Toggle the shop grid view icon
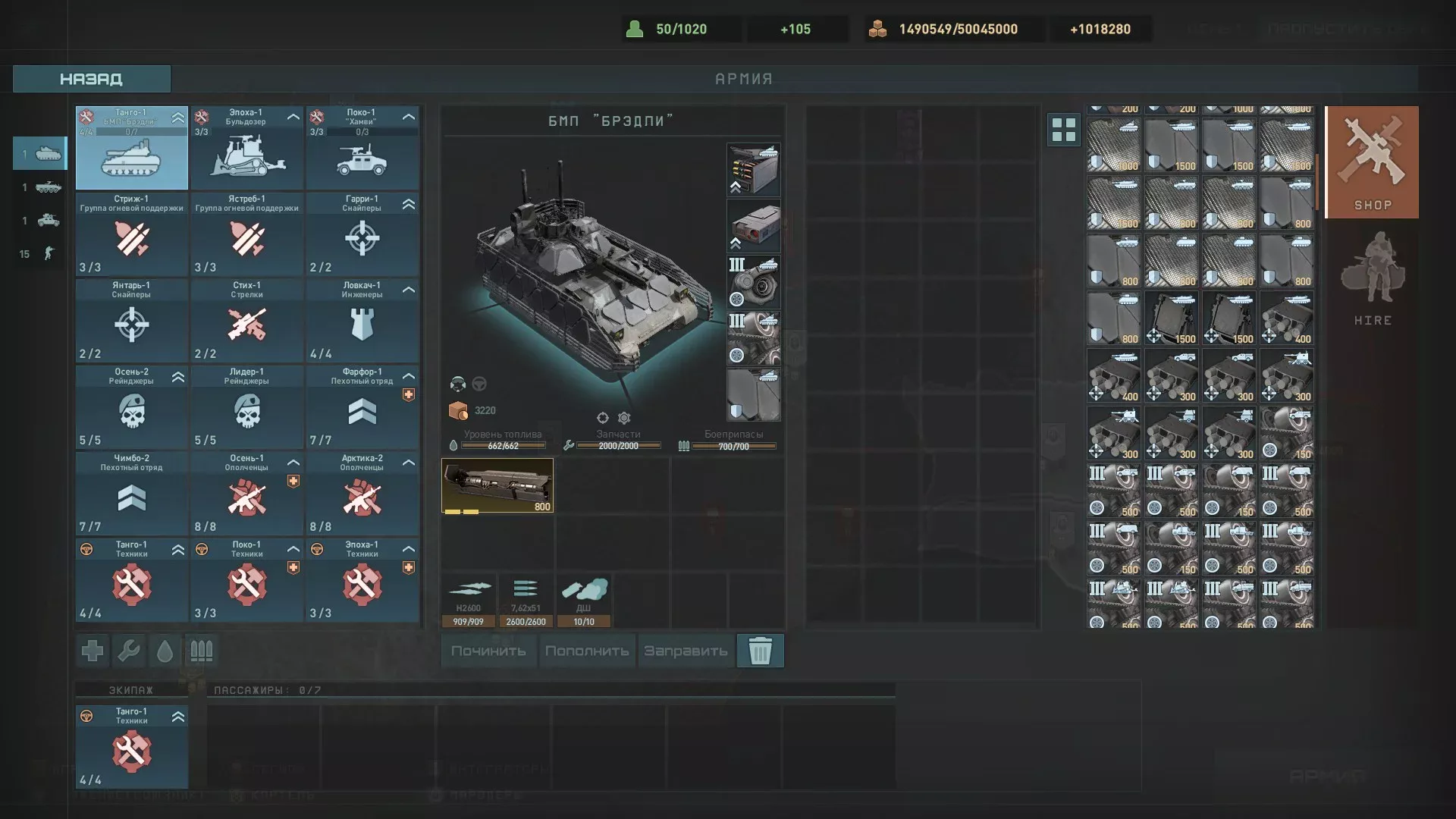The width and height of the screenshot is (1456, 819). 1063,130
